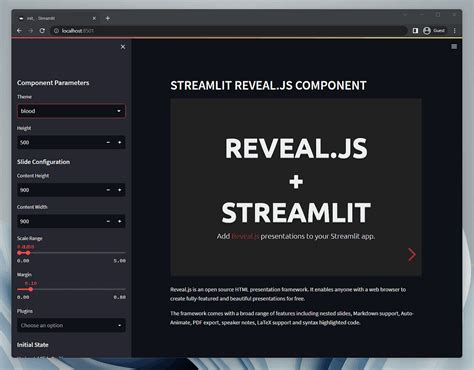Viewport: 474px width, 370px height.
Task: Click the Scale Range slider's right handle
Action: tap(28, 253)
